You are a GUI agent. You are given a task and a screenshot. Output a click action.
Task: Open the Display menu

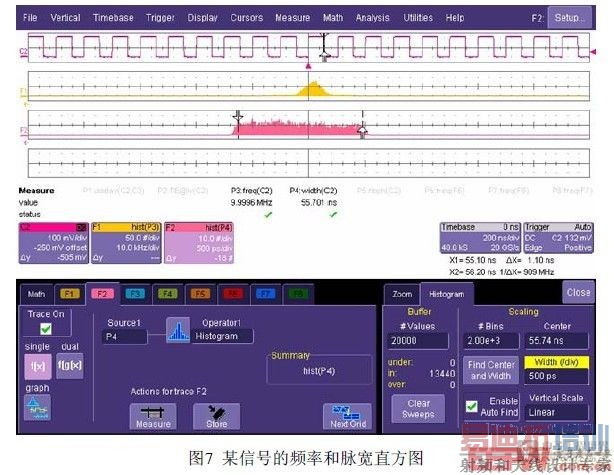click(202, 18)
